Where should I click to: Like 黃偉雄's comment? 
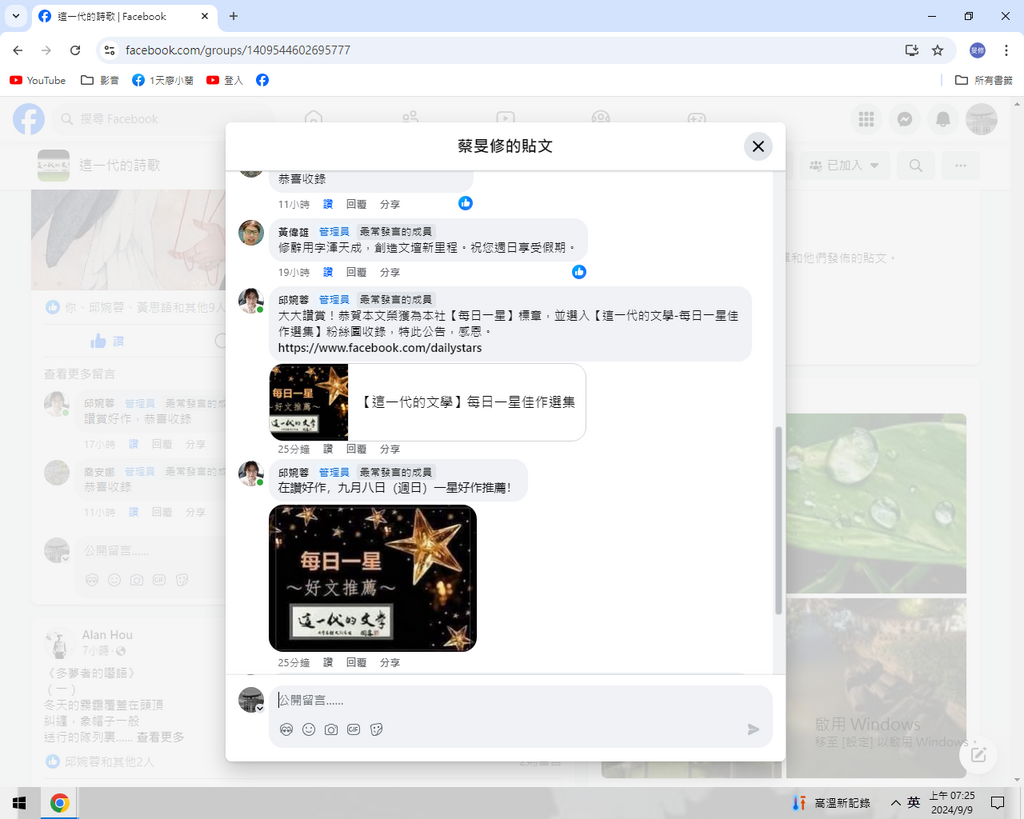pos(328,272)
